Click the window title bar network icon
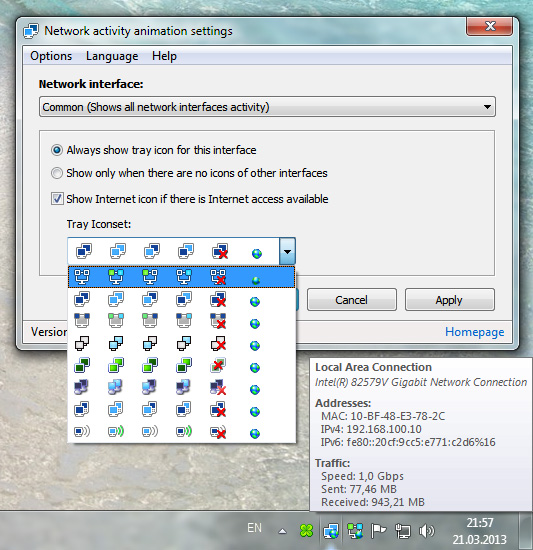This screenshot has width=533, height=550. pyautogui.click(x=31, y=31)
